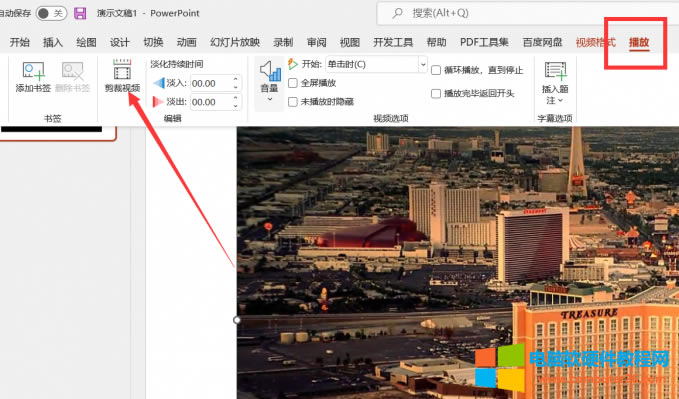This screenshot has height=399, width=679.
Task: Click the search magnifier icon
Action: (397, 13)
